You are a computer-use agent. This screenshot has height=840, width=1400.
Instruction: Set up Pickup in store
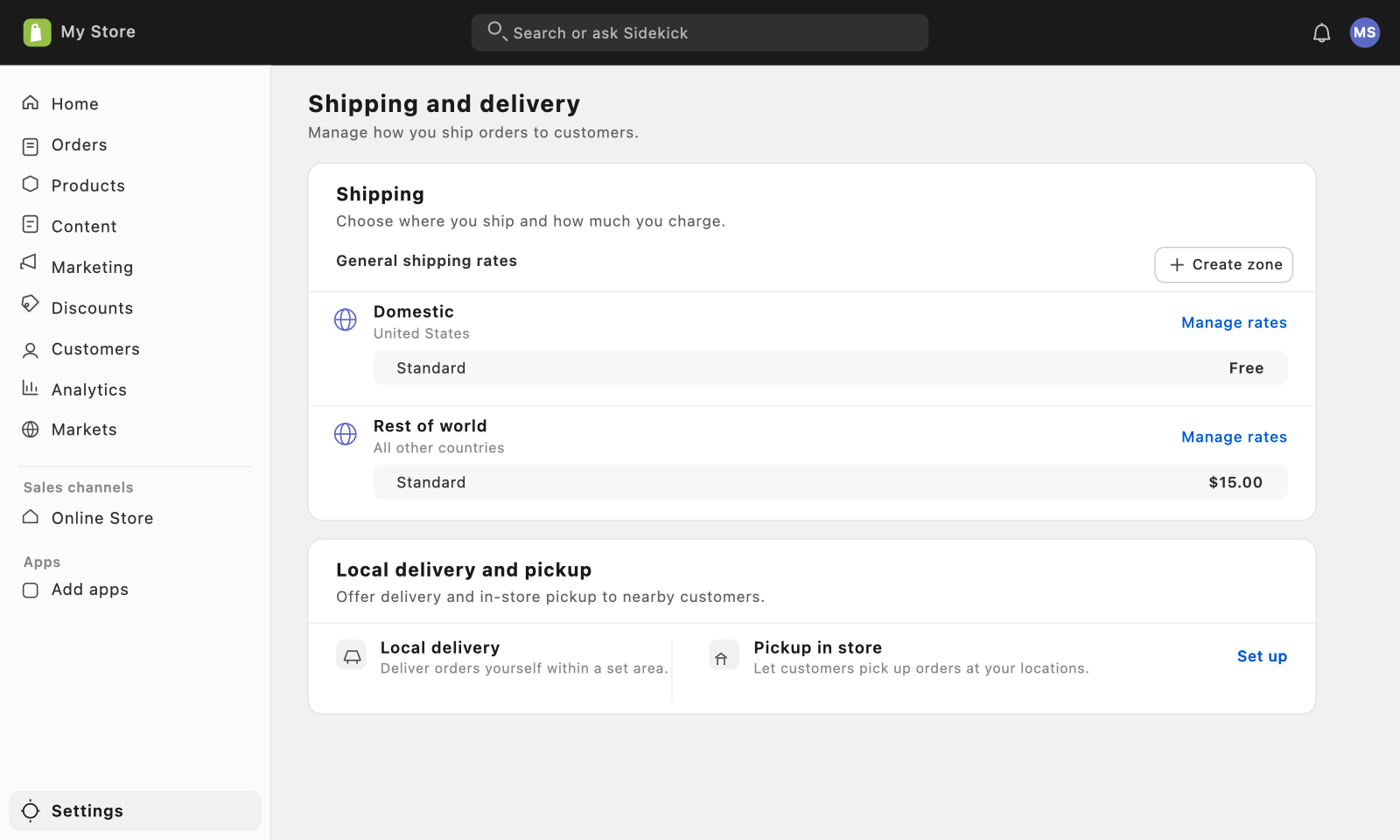click(1262, 656)
